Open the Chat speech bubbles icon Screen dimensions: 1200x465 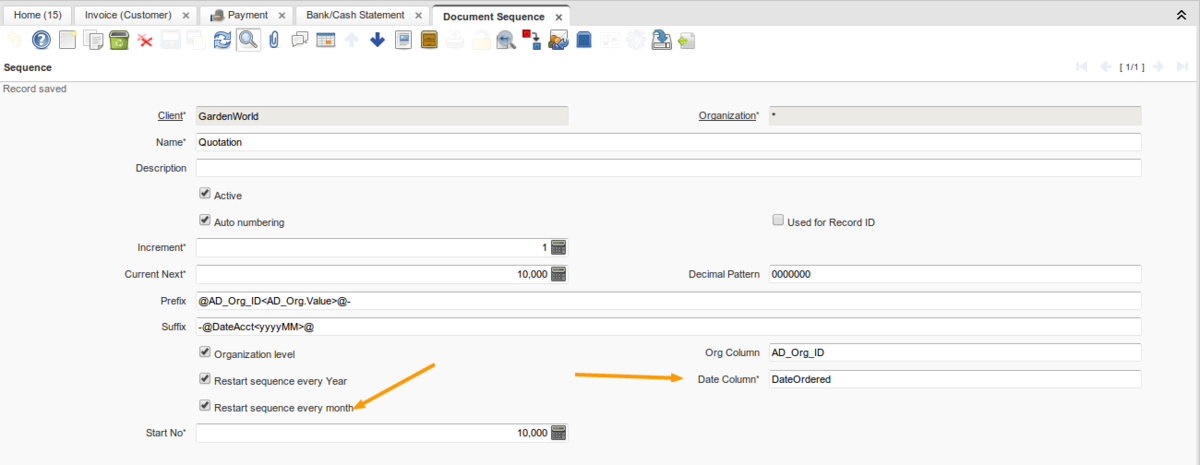coord(299,40)
